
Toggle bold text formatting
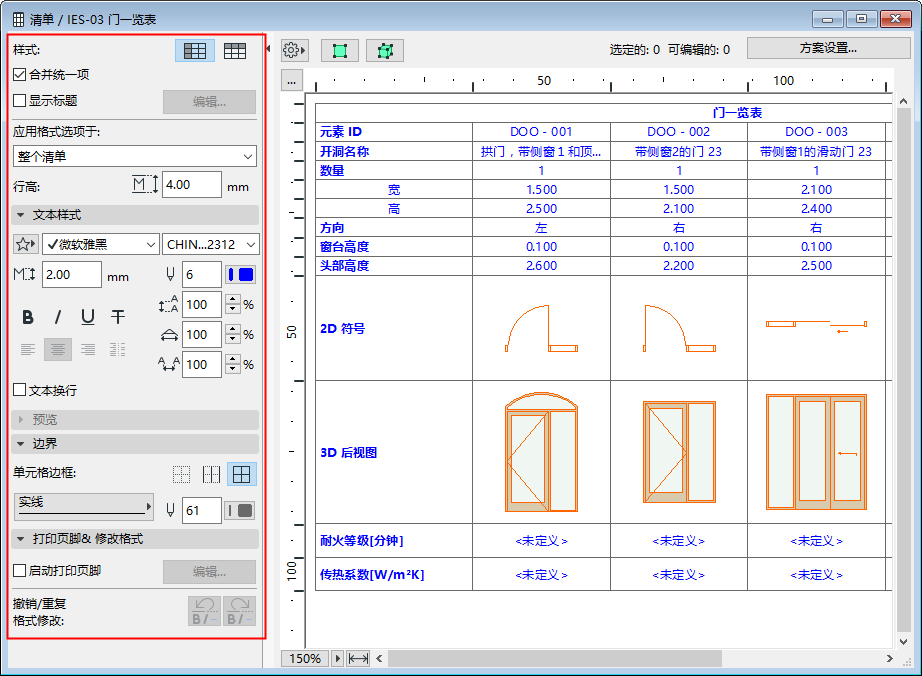tap(28, 317)
